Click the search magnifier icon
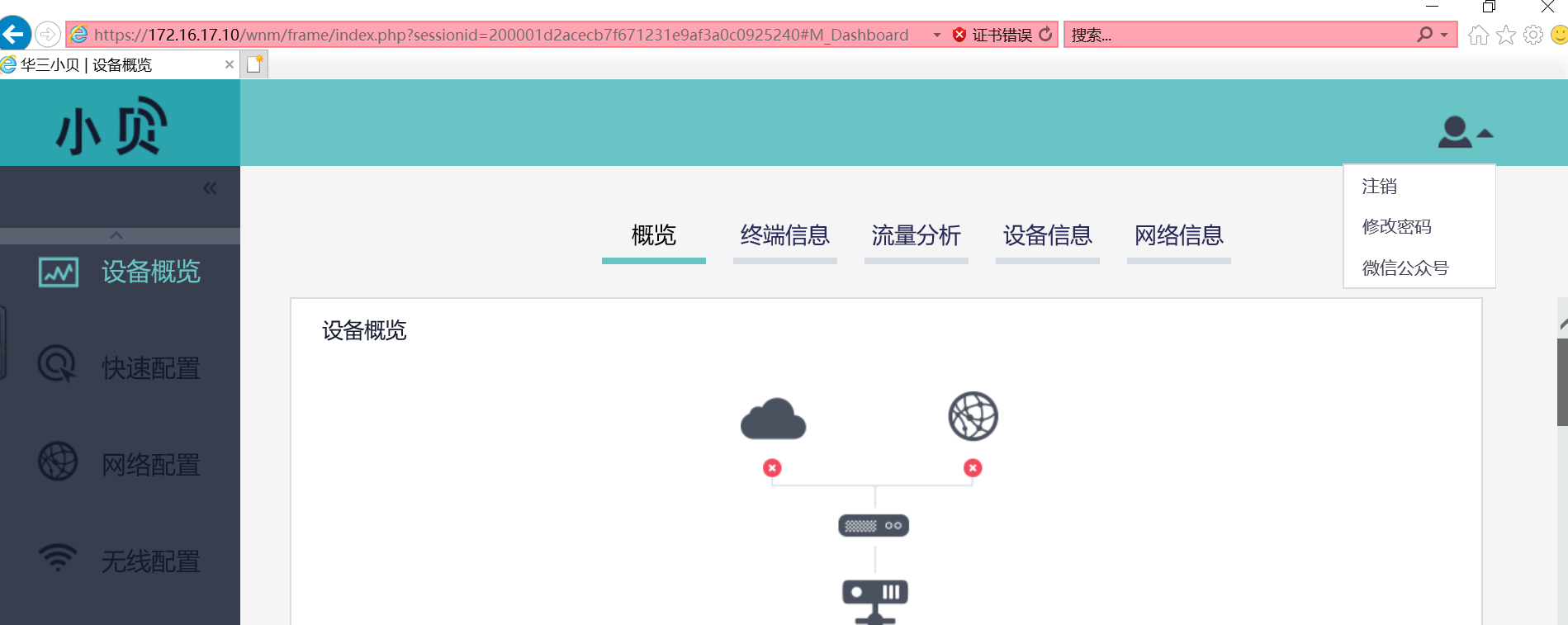 tap(1424, 35)
